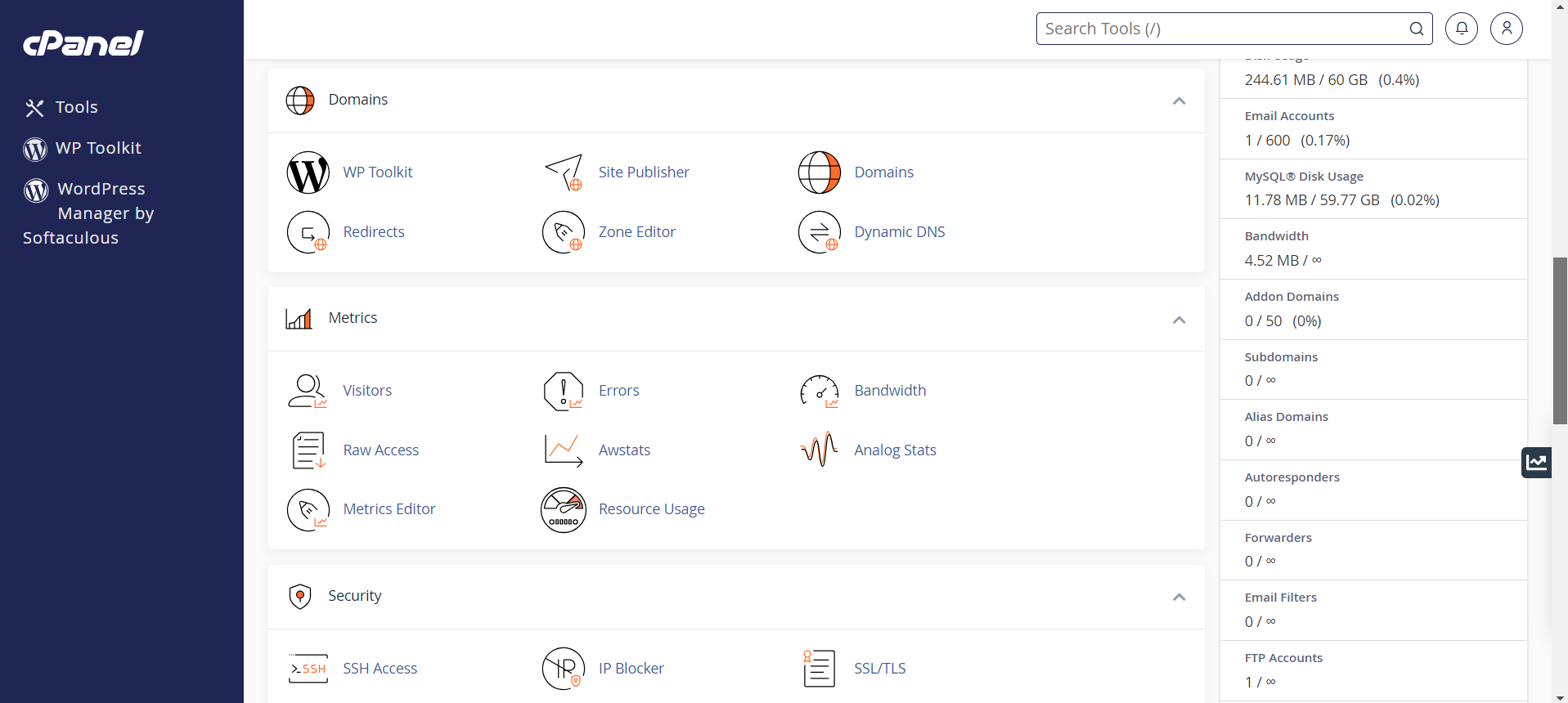Click the Raw Access document icon
This screenshot has height=703, width=1568.
pyautogui.click(x=308, y=450)
